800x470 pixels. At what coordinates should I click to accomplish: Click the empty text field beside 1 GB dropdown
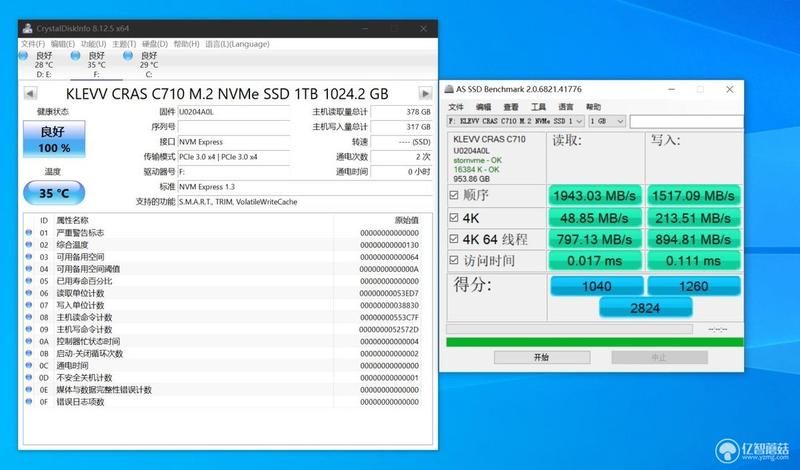(x=686, y=121)
